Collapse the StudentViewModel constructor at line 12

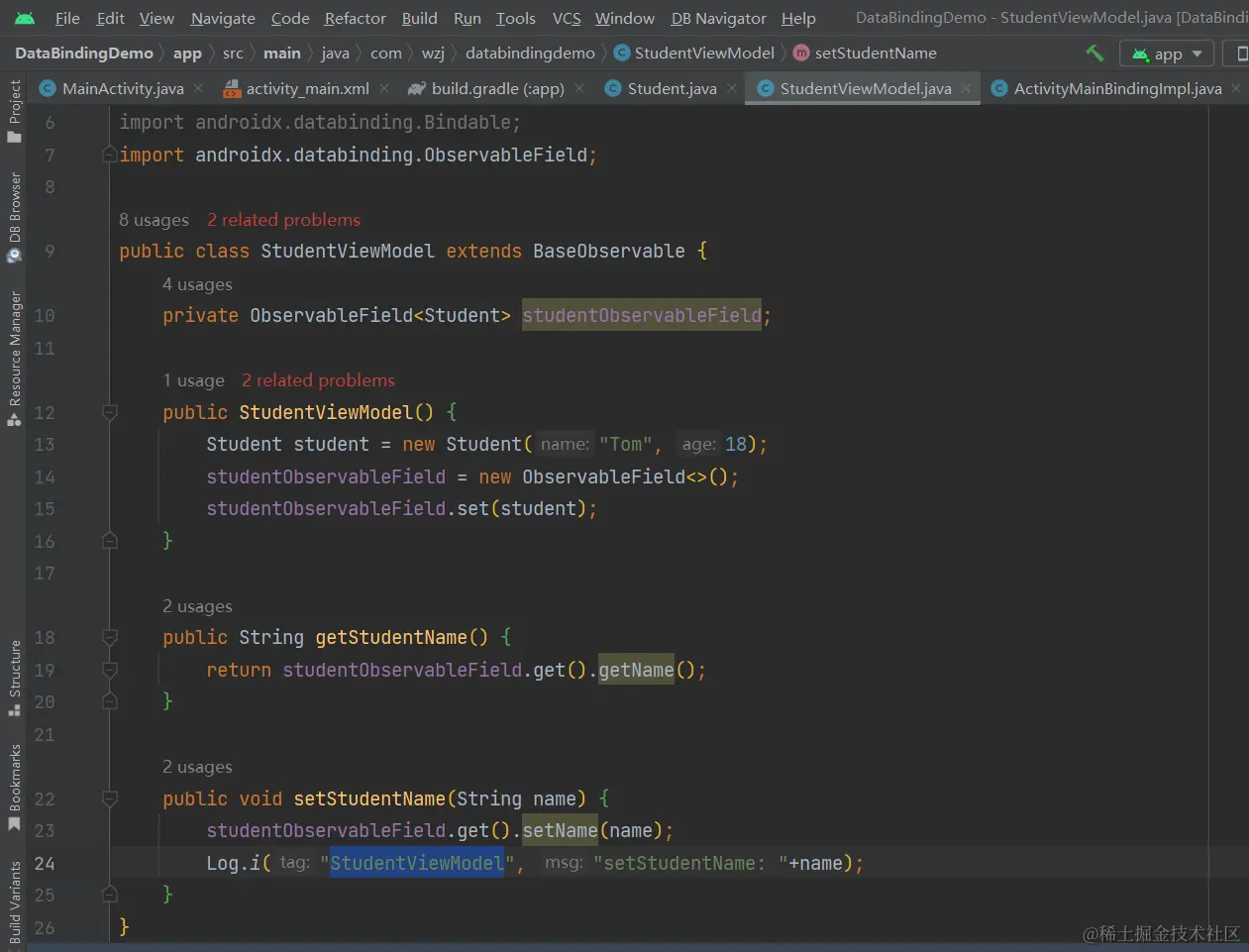tap(110, 412)
